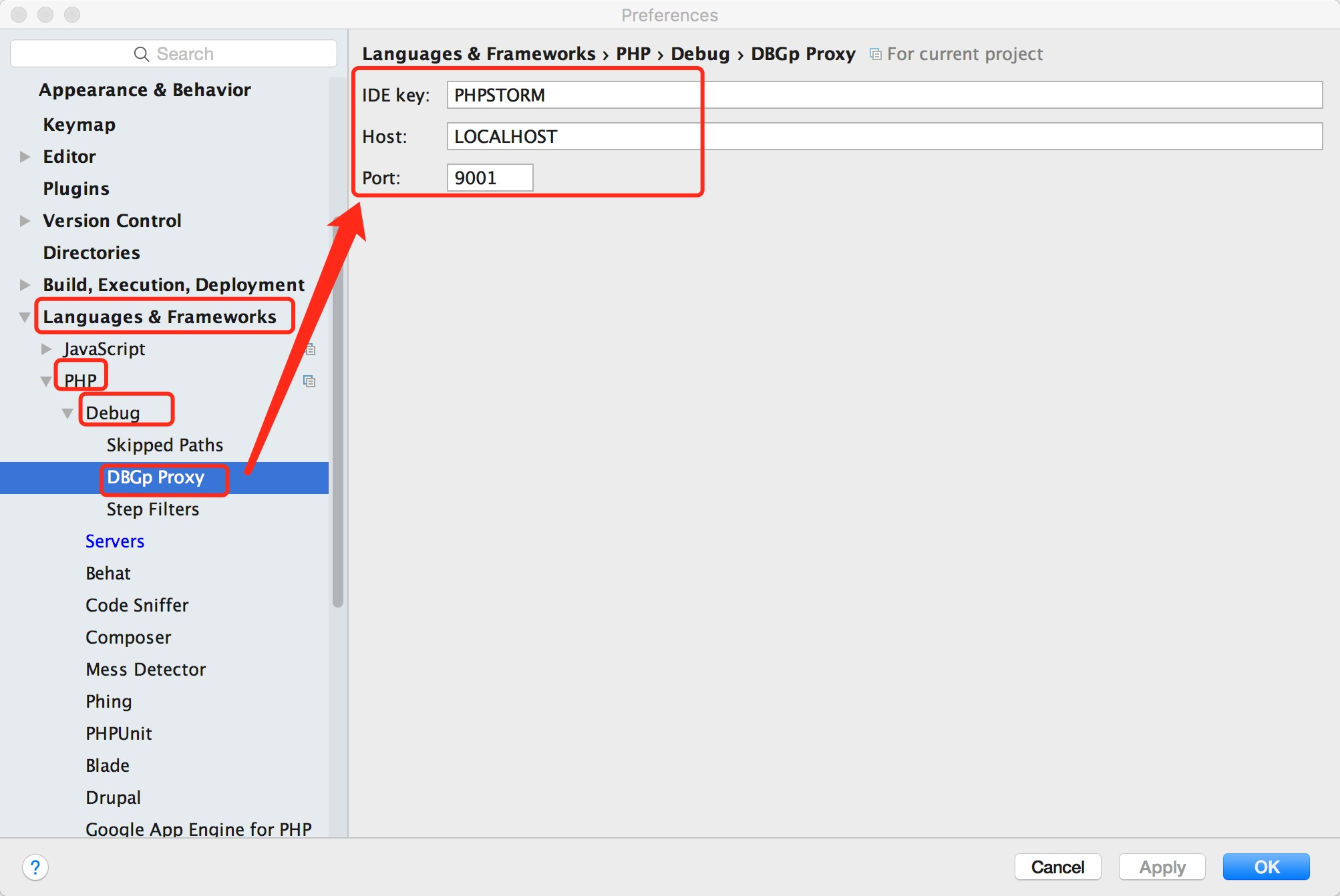Click the Apply button
The image size is (1340, 896).
pyautogui.click(x=1162, y=867)
